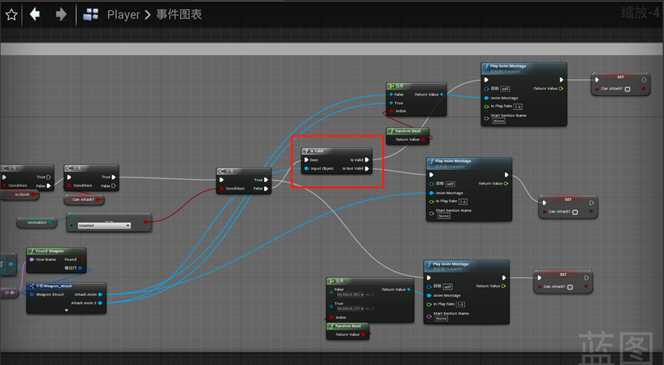Viewport: 664px width, 365px height.
Task: Toggle Can Attack checkbox in middle SET node
Action: (x=575, y=212)
